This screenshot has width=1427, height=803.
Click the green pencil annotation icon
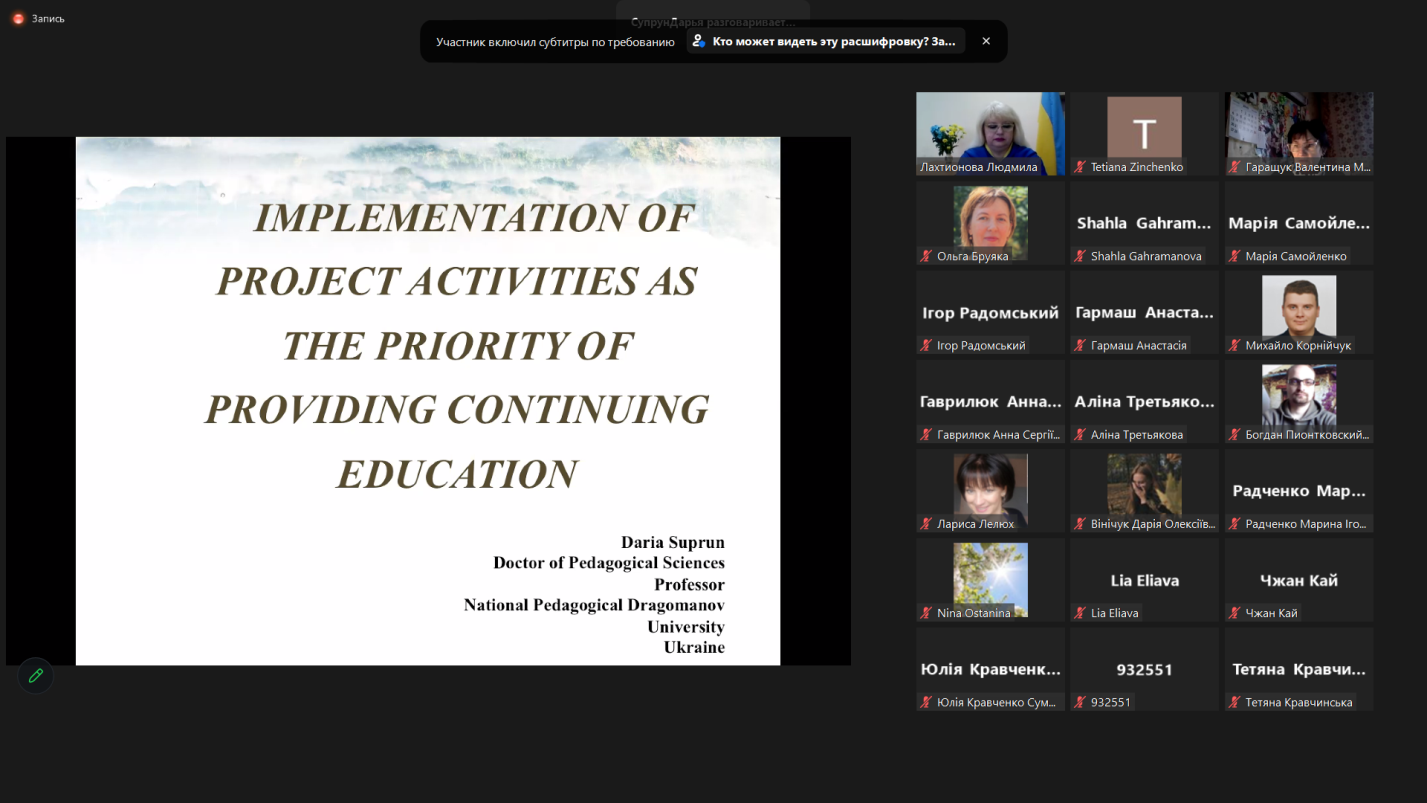coord(36,676)
